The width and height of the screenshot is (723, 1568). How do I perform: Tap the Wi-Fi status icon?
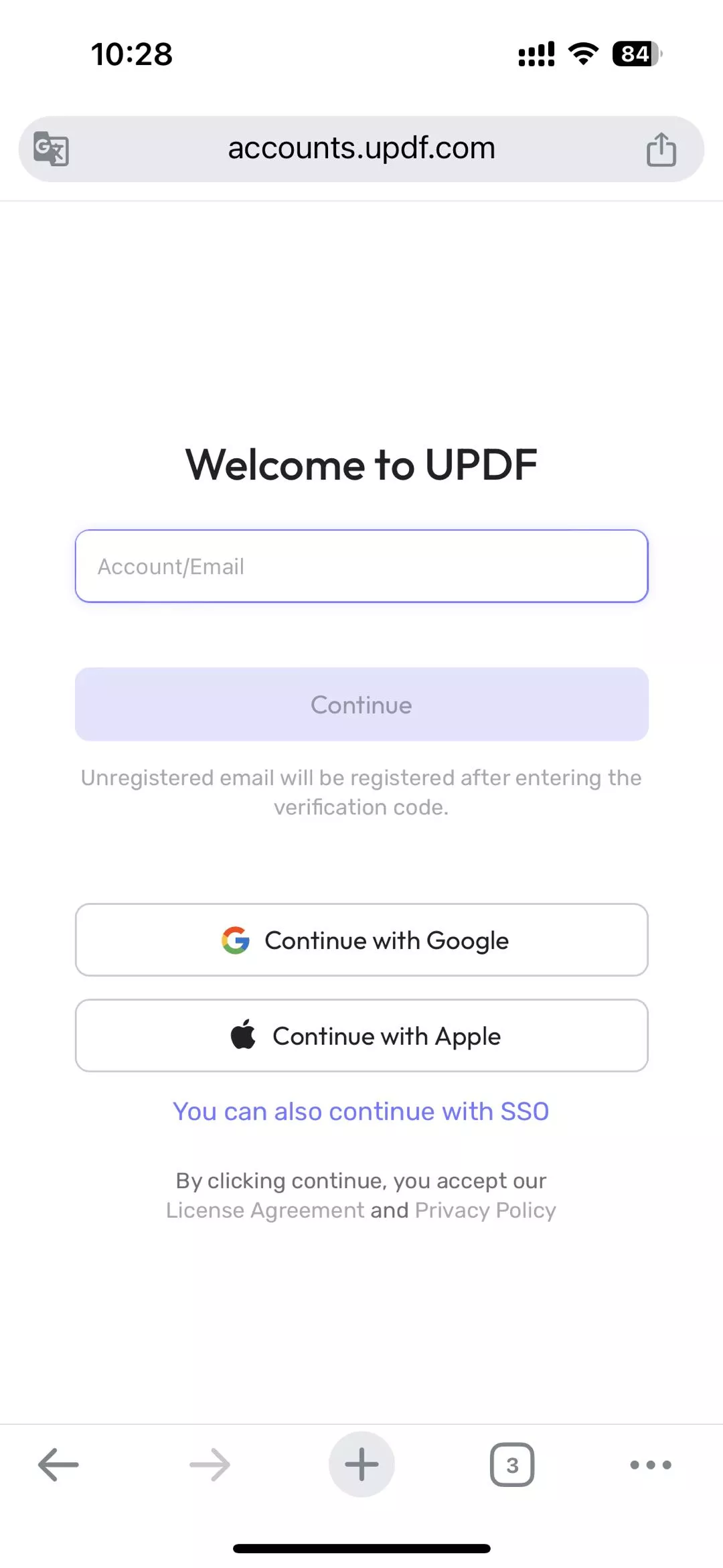583,54
